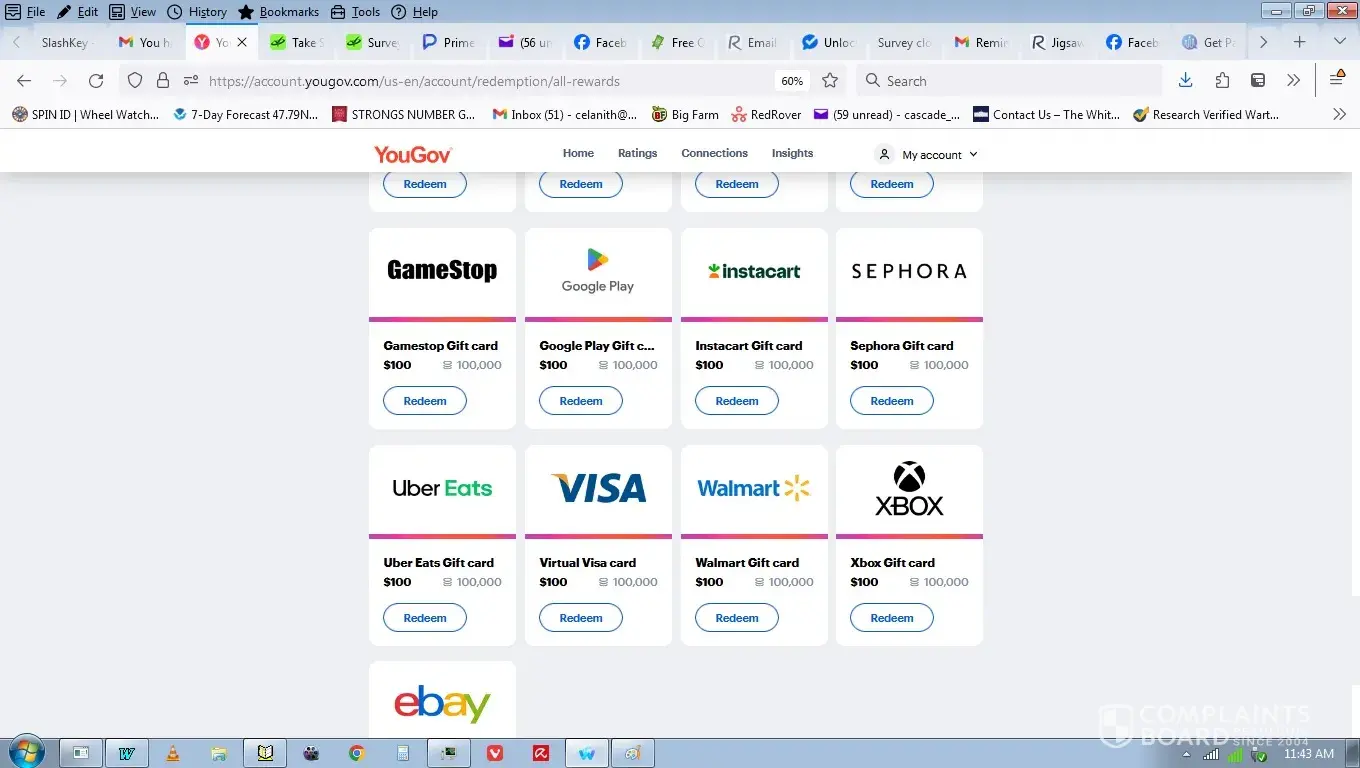
Task: List all open tabs
Action: [1339, 42]
